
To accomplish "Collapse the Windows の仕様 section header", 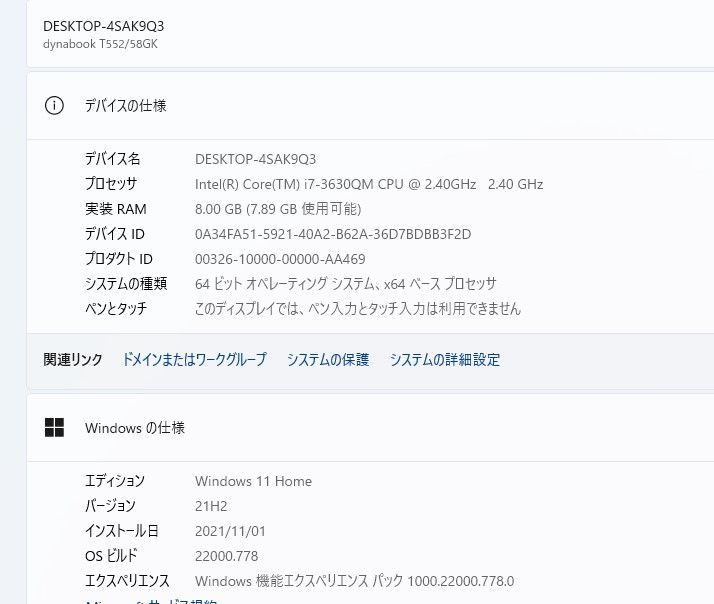I will pyautogui.click(x=370, y=428).
